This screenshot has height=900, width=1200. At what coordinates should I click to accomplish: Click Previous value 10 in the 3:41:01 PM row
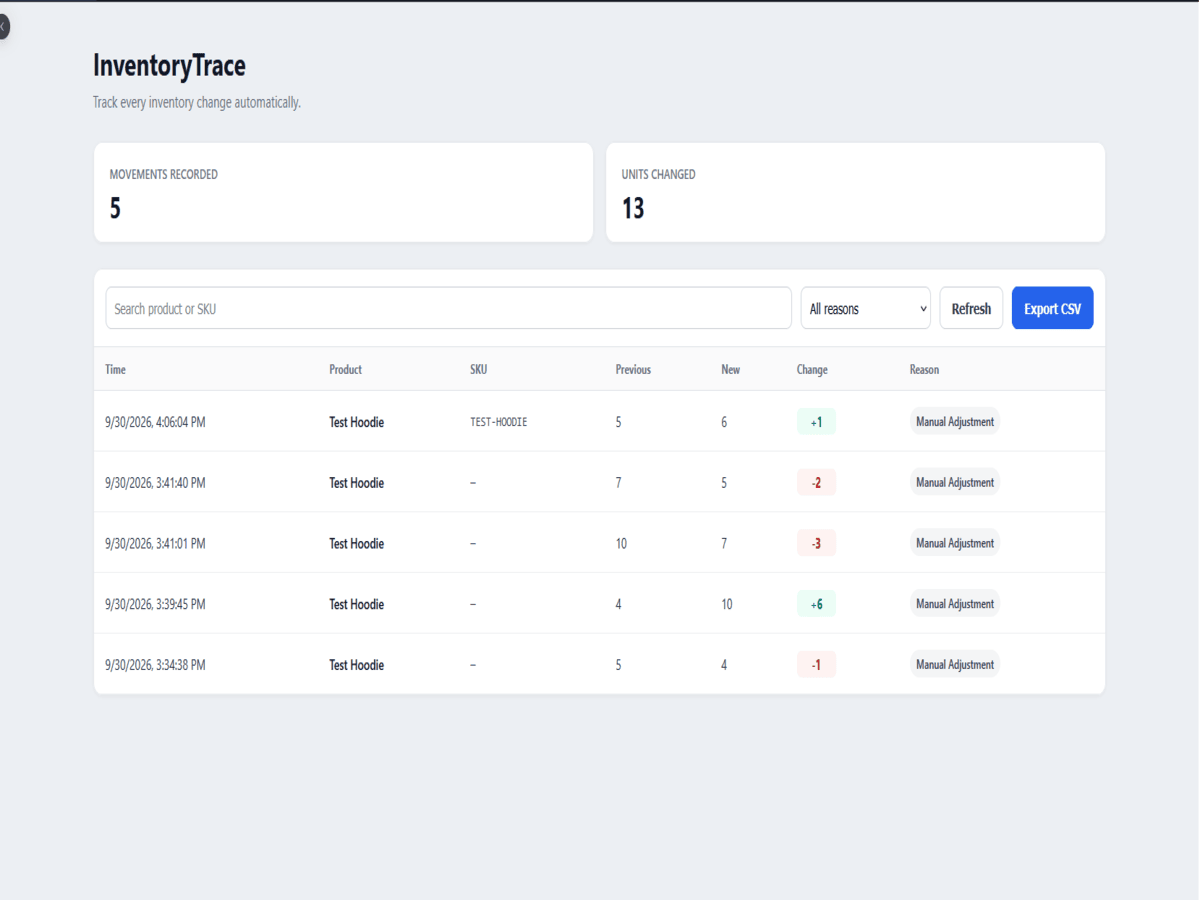tap(621, 544)
